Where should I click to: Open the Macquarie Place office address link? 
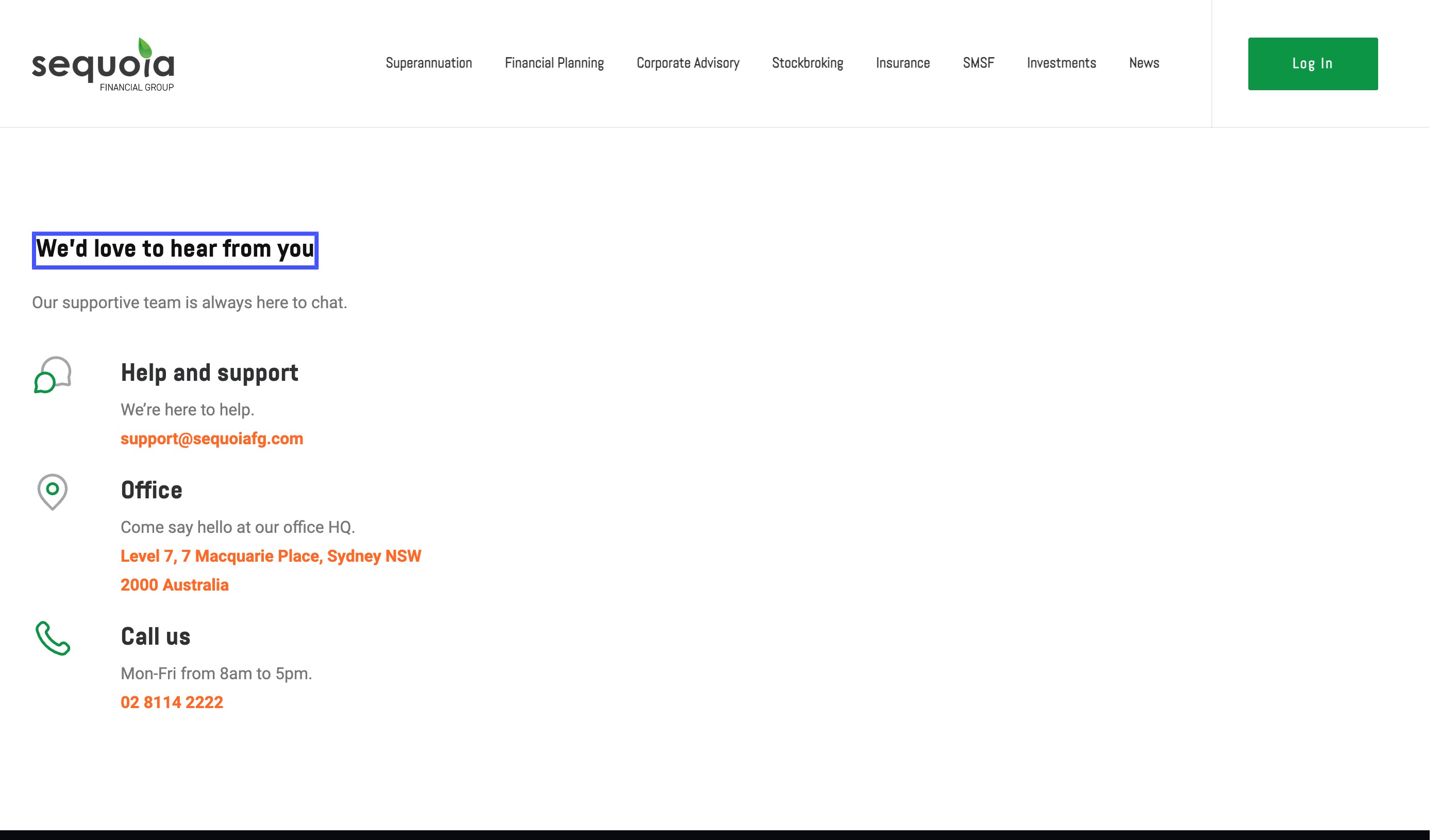(x=270, y=557)
